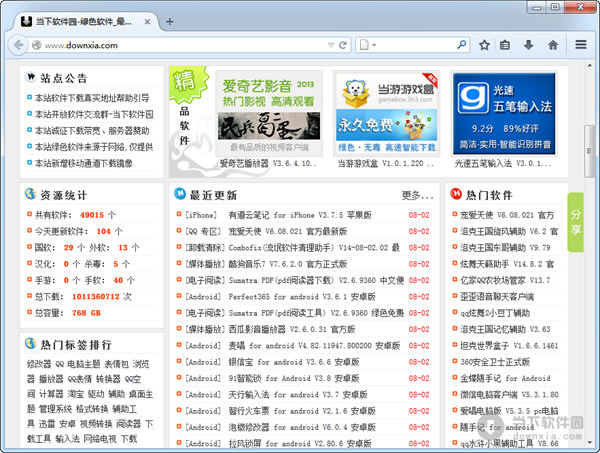600x453 pixels.
Task: Click the site identity globe icon
Action: pyautogui.click(x=37, y=45)
